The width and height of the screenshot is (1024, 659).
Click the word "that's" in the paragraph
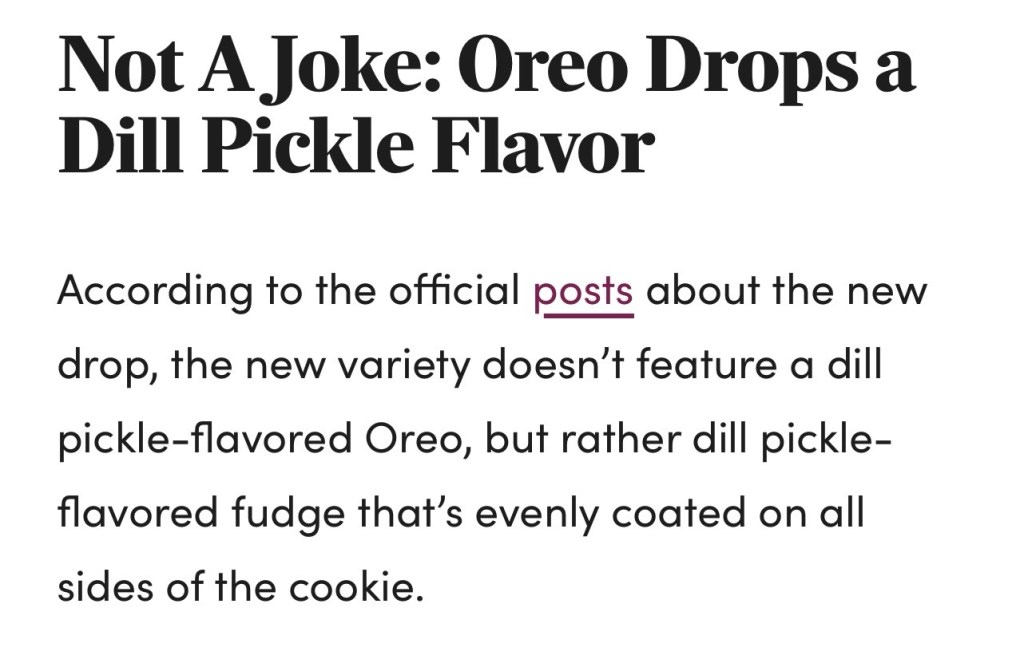click(401, 514)
